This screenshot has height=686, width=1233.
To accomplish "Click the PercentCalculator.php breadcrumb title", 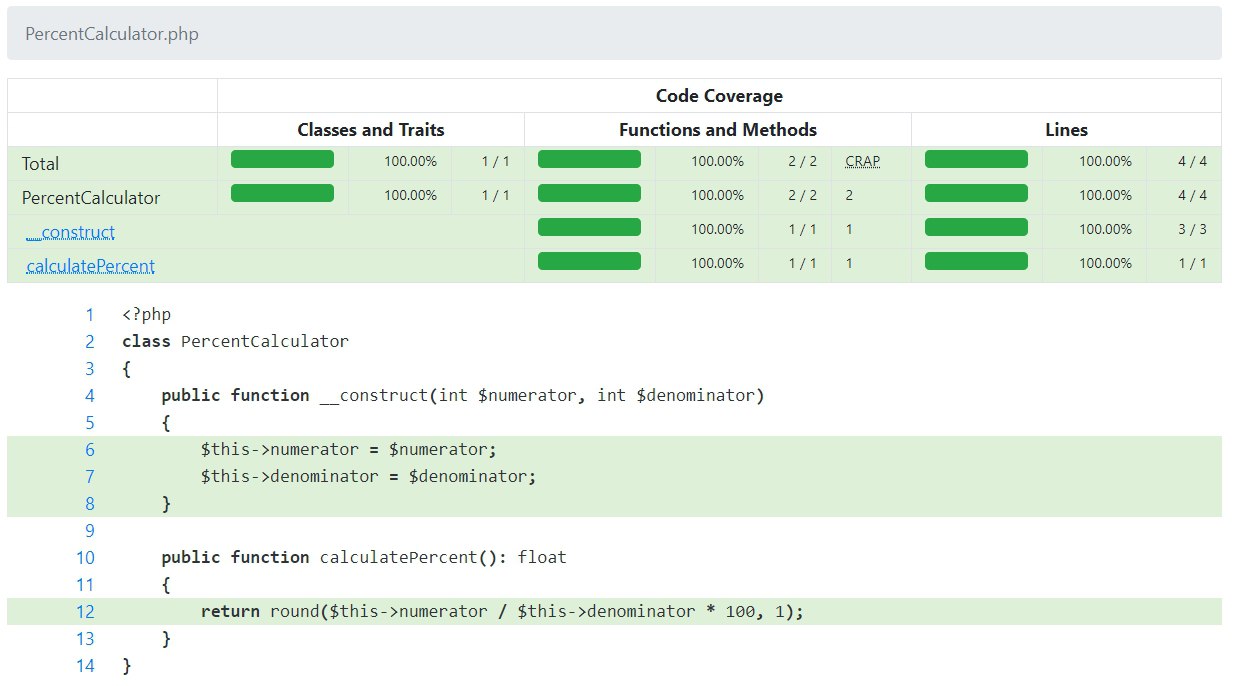I will tap(112, 34).
